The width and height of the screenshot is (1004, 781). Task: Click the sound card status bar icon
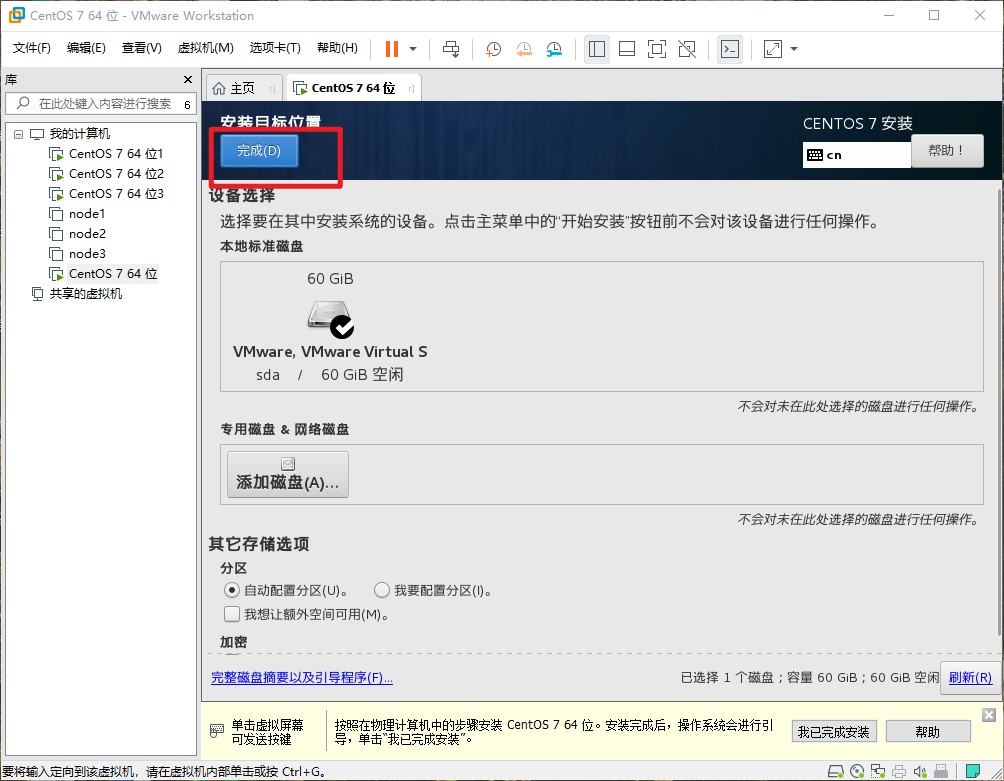(x=920, y=771)
